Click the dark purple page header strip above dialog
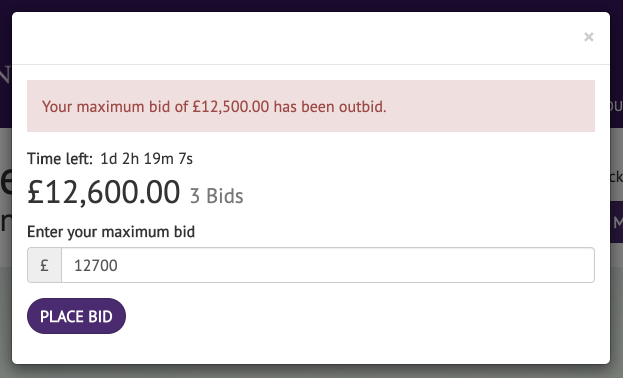The width and height of the screenshot is (623, 378). (x=312, y=5)
